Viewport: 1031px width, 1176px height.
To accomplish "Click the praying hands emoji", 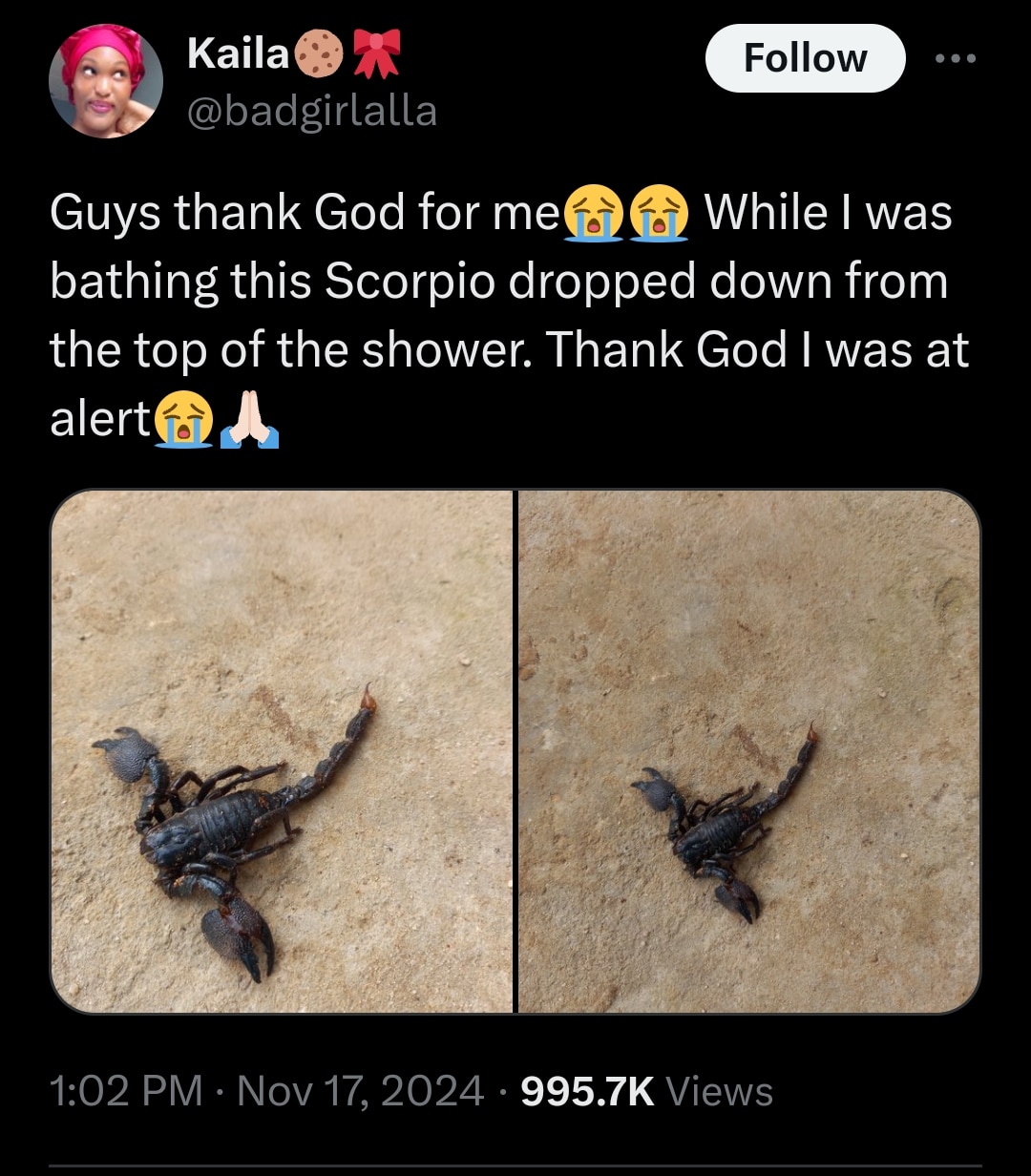I will click(x=249, y=420).
